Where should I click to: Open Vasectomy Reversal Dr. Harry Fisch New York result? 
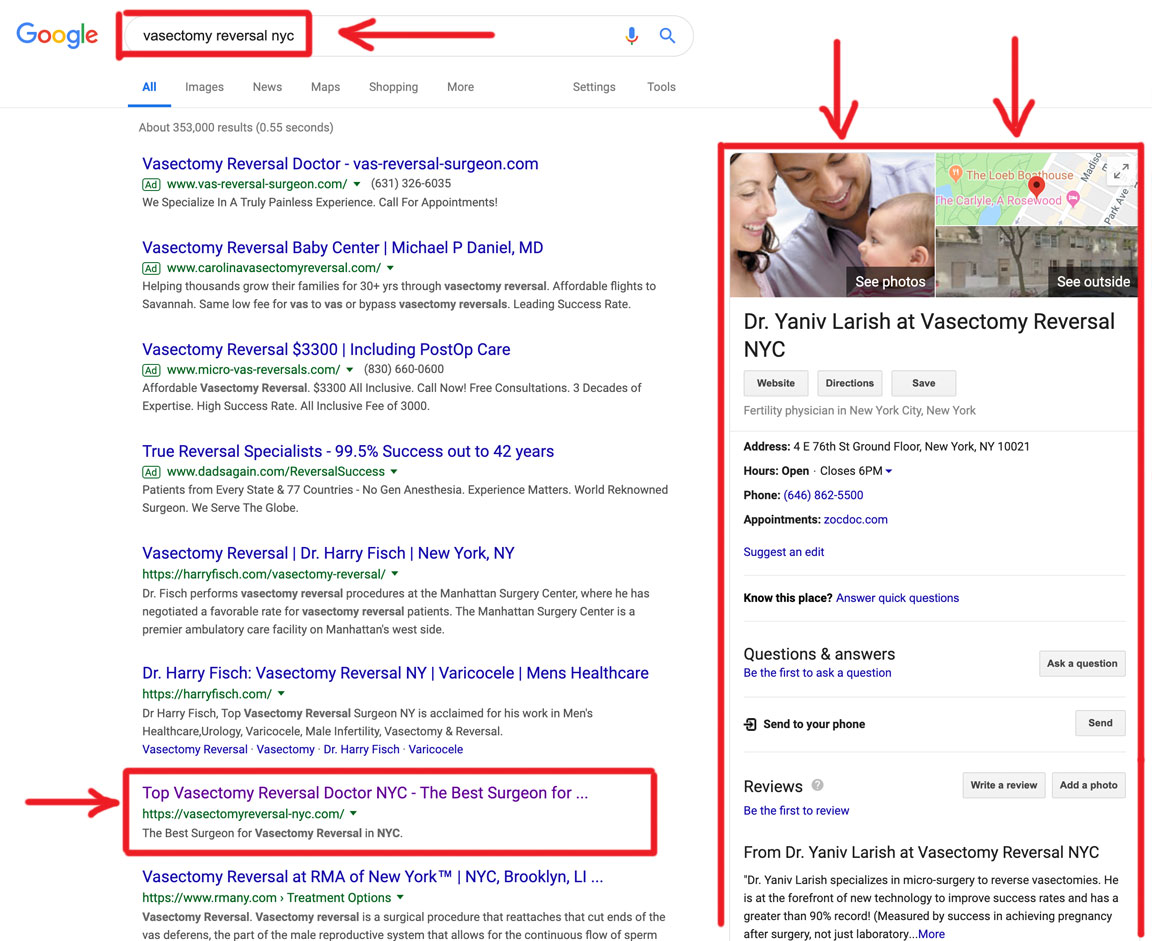pos(328,553)
